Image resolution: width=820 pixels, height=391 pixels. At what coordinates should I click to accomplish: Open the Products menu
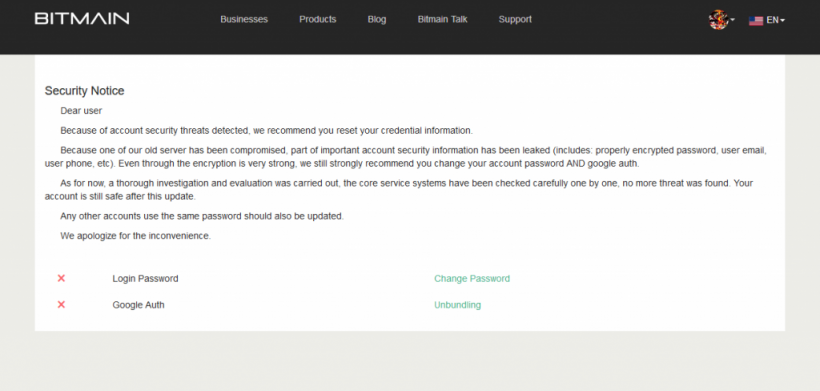pos(317,19)
